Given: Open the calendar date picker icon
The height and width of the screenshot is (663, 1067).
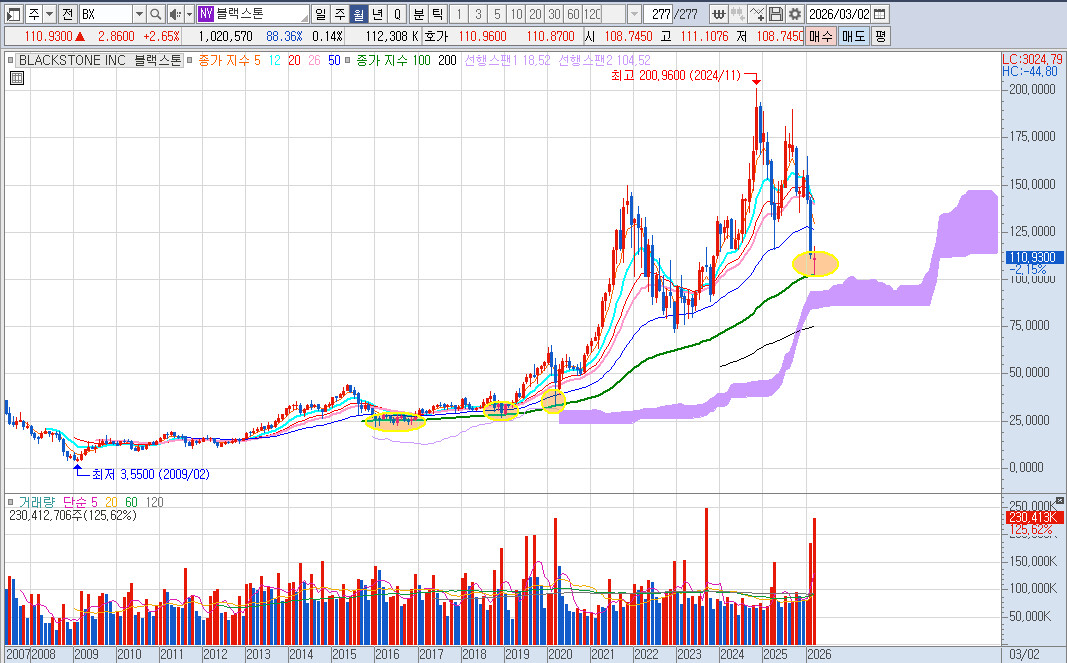Looking at the screenshot, I should click(879, 14).
